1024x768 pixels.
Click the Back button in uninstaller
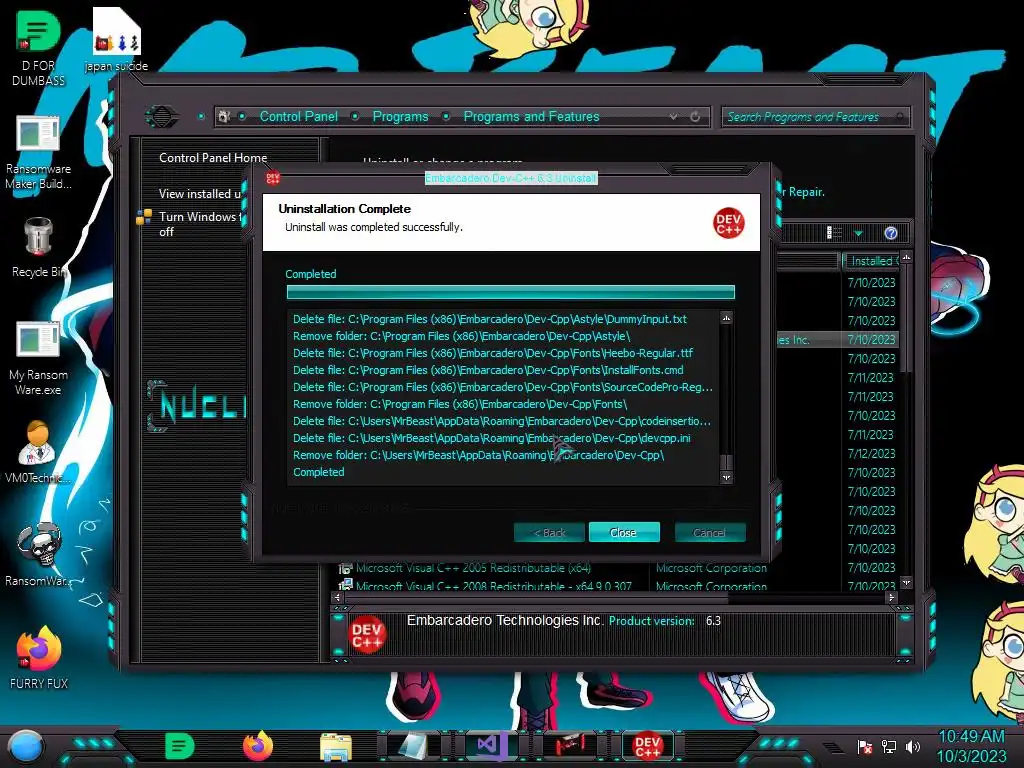tap(549, 533)
